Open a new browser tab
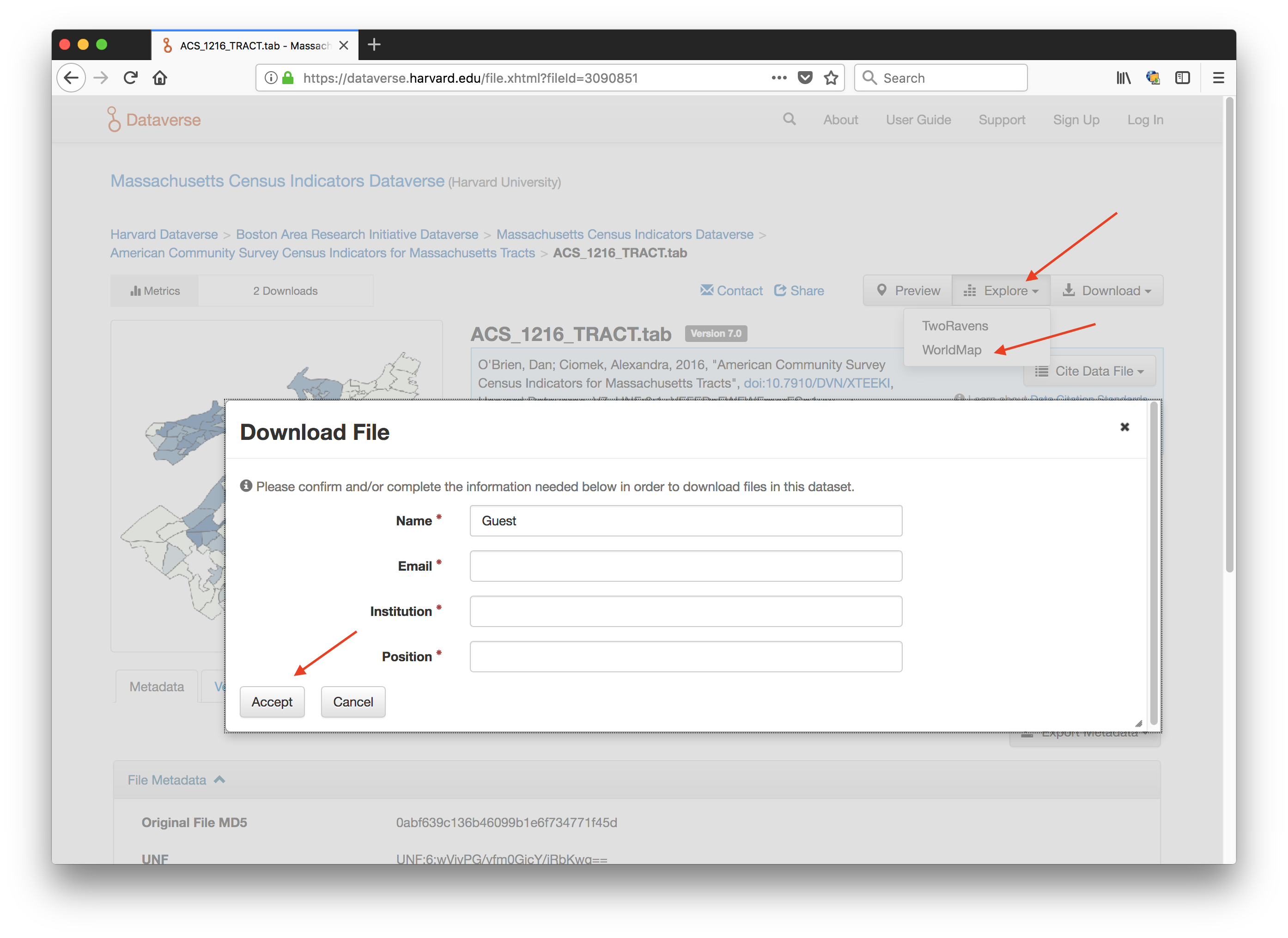Image resolution: width=1288 pixels, height=938 pixels. 374,45
